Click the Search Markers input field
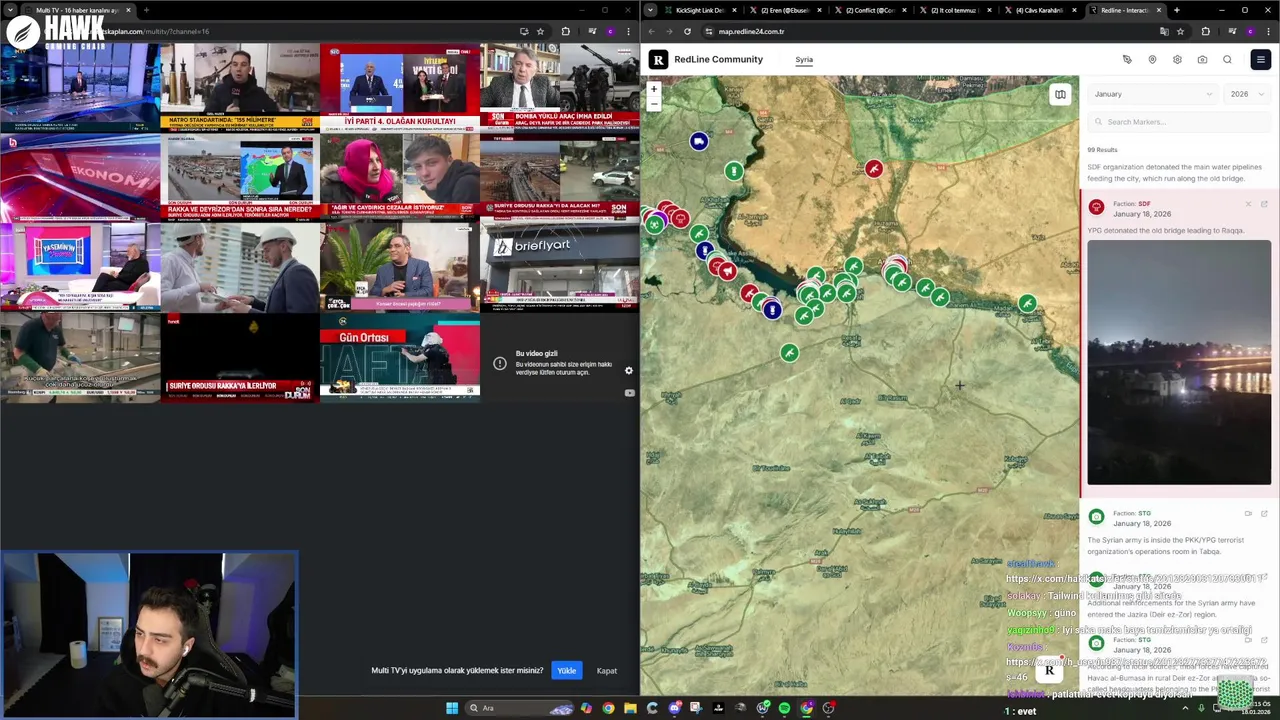Screen dimensions: 1280x720 point(1179,122)
